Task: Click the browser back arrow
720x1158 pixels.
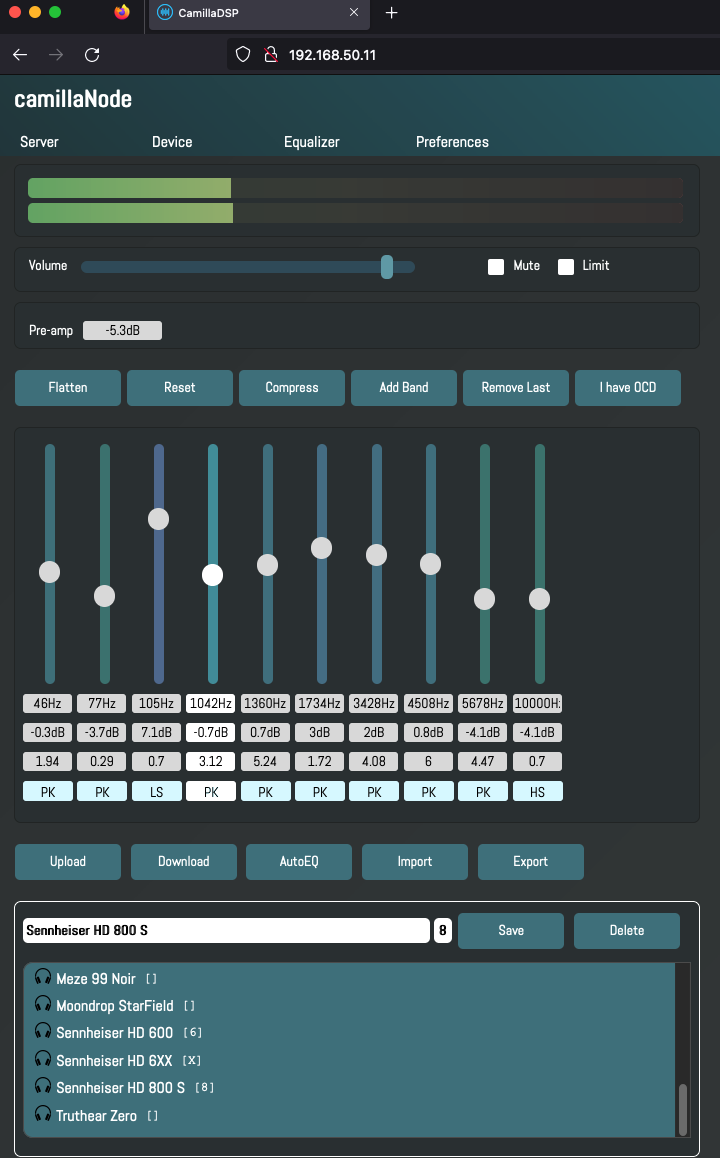Action: (20, 55)
